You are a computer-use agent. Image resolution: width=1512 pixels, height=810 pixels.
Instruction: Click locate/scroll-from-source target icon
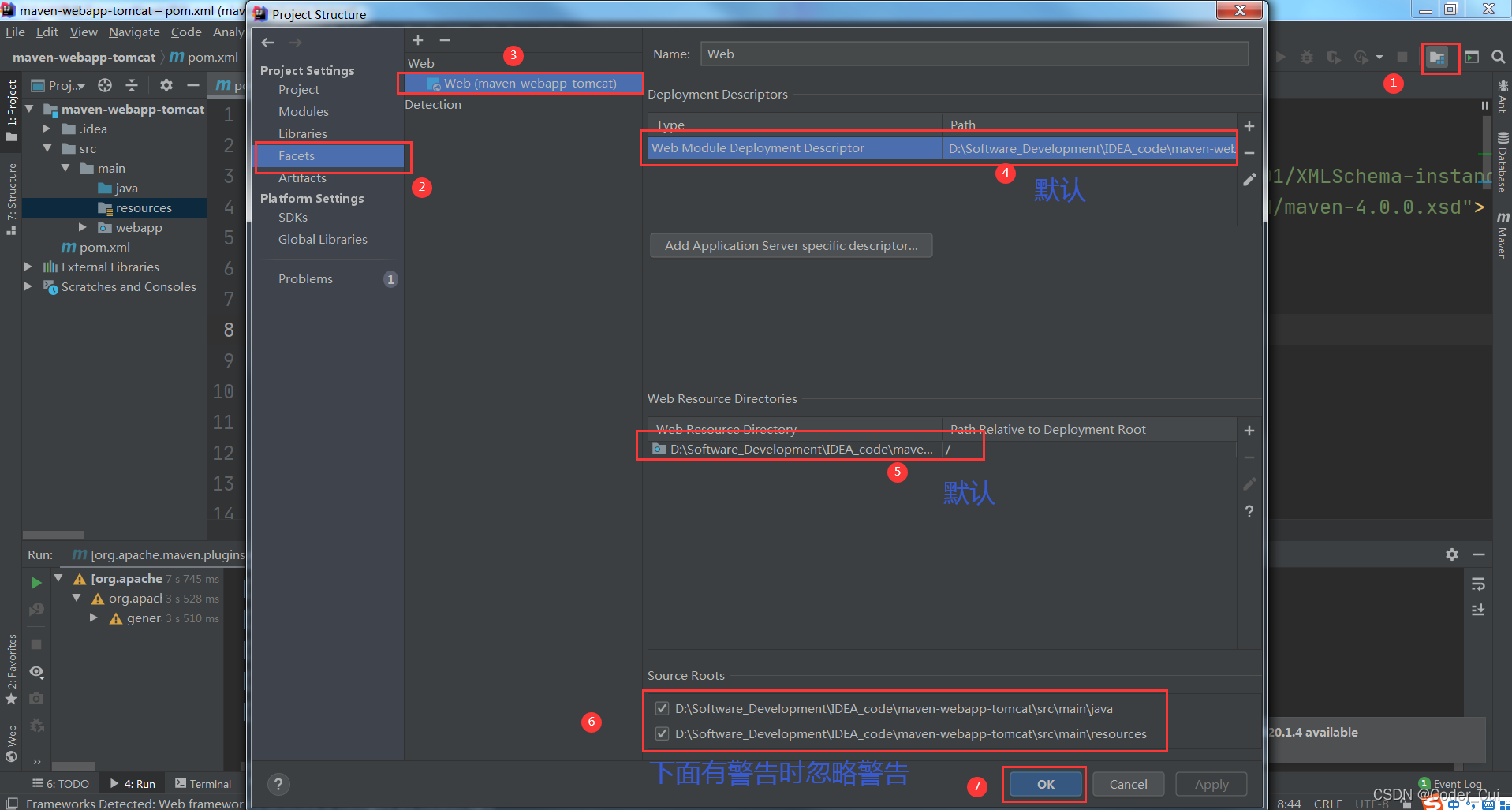coord(105,85)
